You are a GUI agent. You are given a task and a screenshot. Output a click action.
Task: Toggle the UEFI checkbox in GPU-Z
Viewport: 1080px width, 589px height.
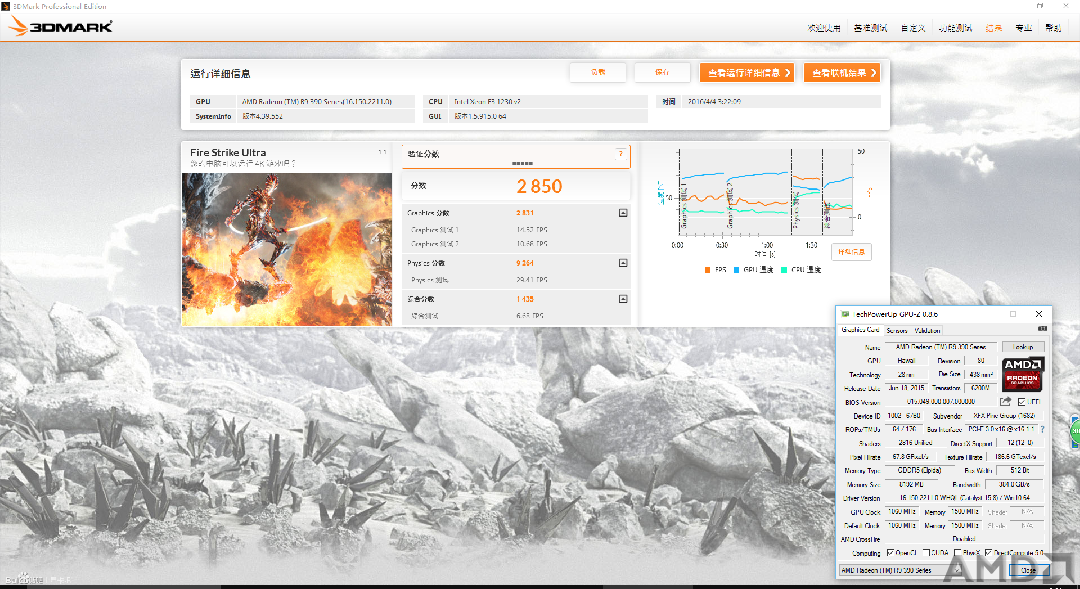[1021, 402]
